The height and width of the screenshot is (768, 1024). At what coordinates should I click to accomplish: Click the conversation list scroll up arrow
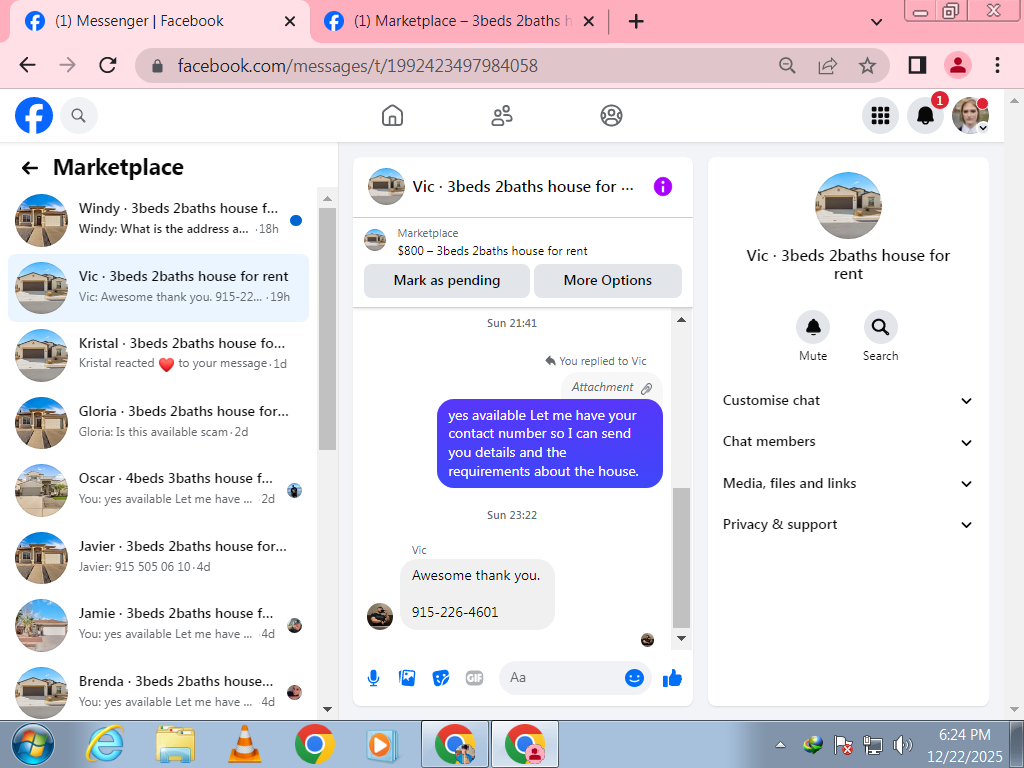(x=327, y=198)
